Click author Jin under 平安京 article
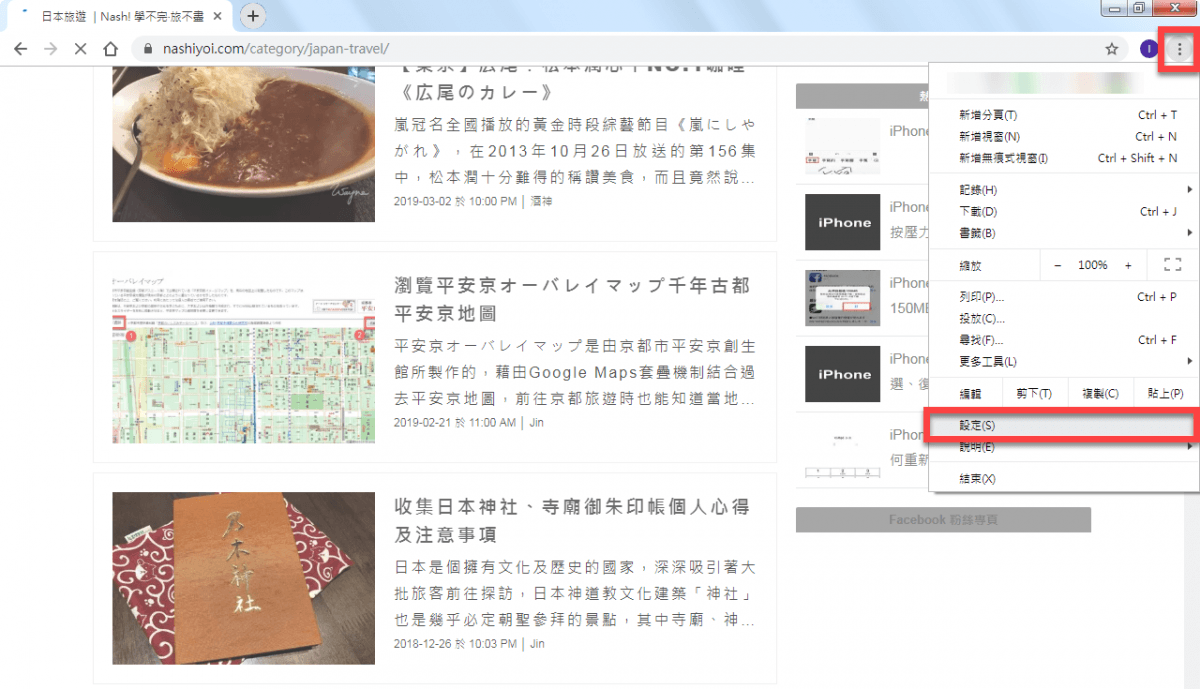Viewport: 1200px width, 689px height. [537, 422]
